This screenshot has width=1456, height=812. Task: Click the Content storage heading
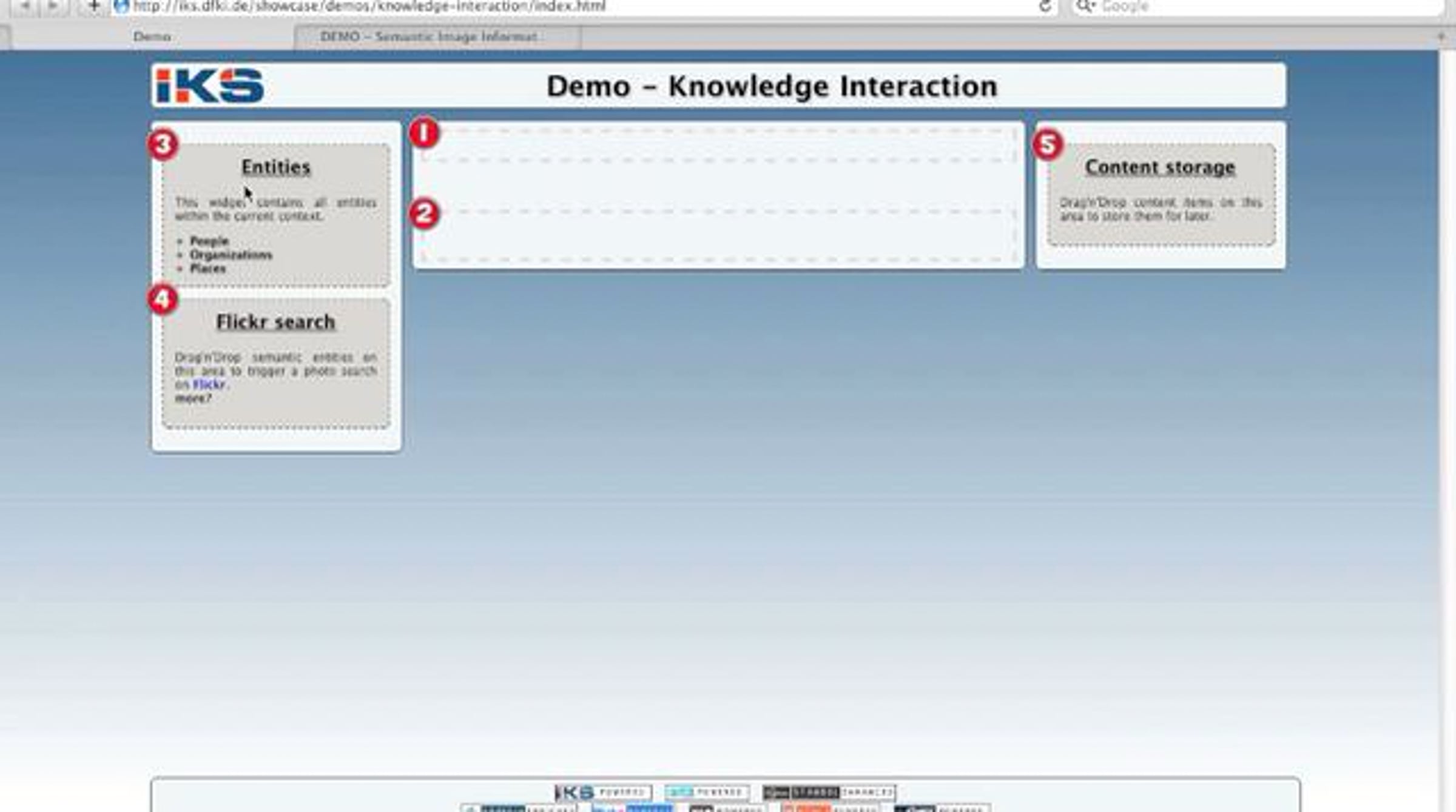pos(1159,167)
